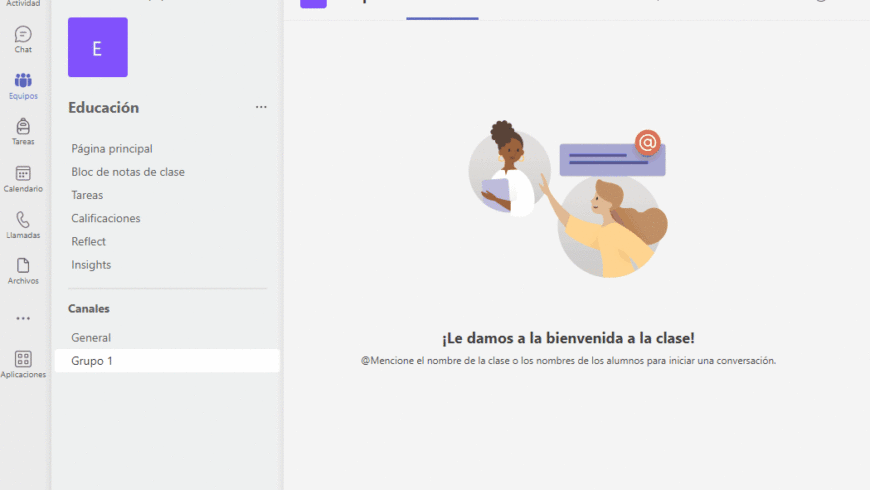This screenshot has height=490, width=870.
Task: Open the Tareas backpack icon in left rail
Action: coord(23,132)
